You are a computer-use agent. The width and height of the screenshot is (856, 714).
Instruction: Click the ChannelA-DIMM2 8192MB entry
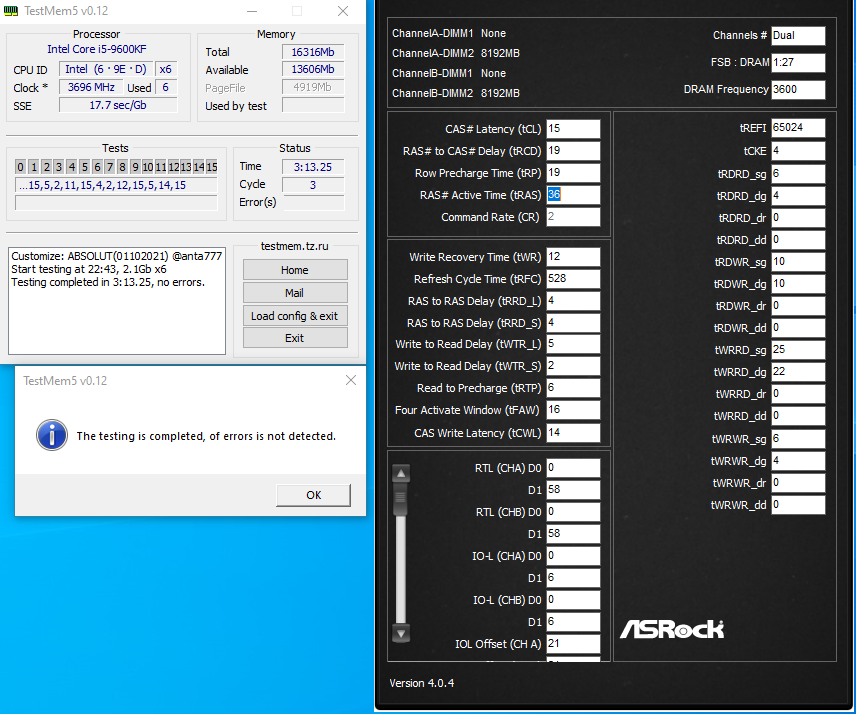(456, 53)
